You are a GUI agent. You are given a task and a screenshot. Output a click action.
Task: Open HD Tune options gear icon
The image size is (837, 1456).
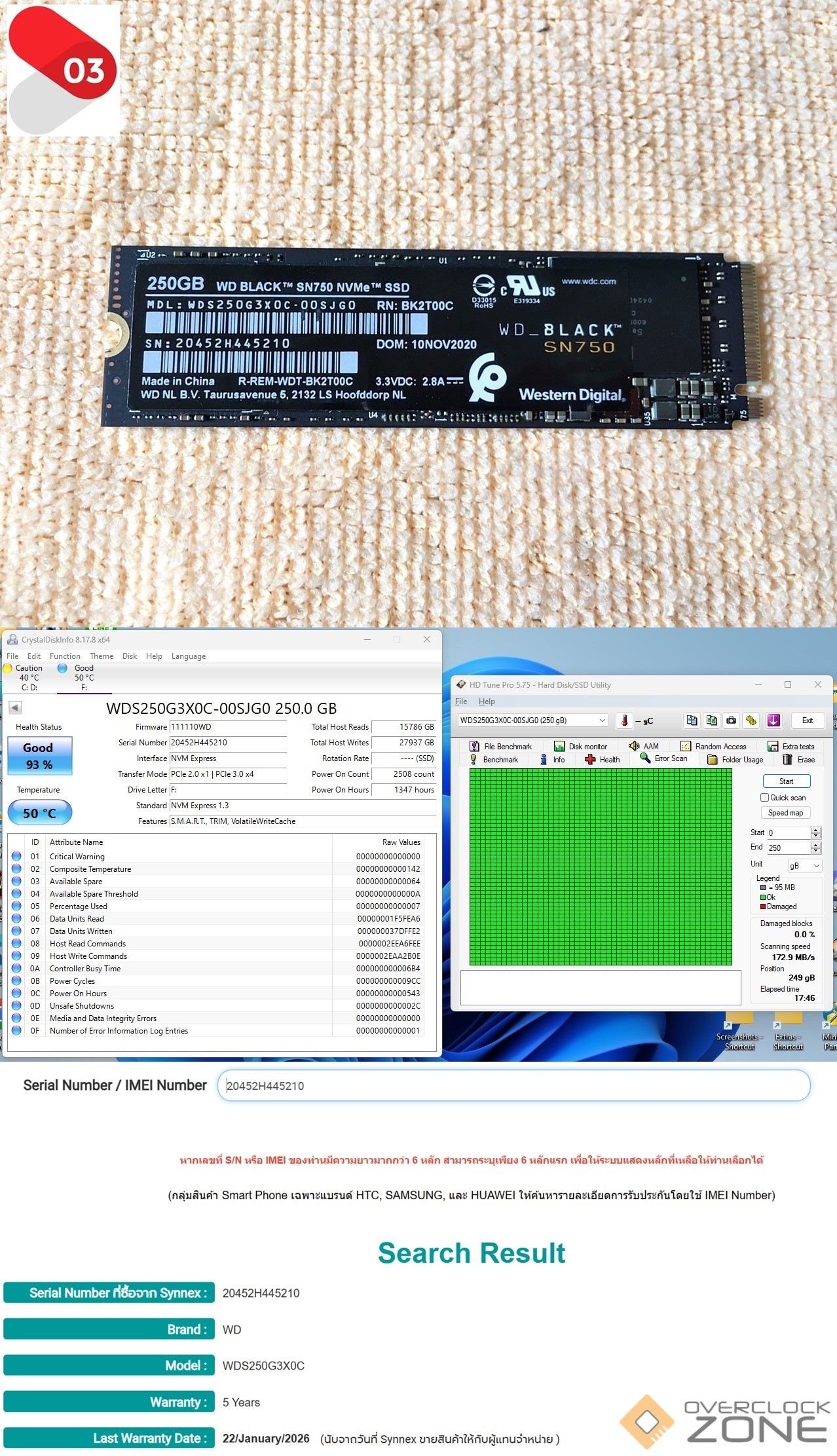tap(751, 720)
